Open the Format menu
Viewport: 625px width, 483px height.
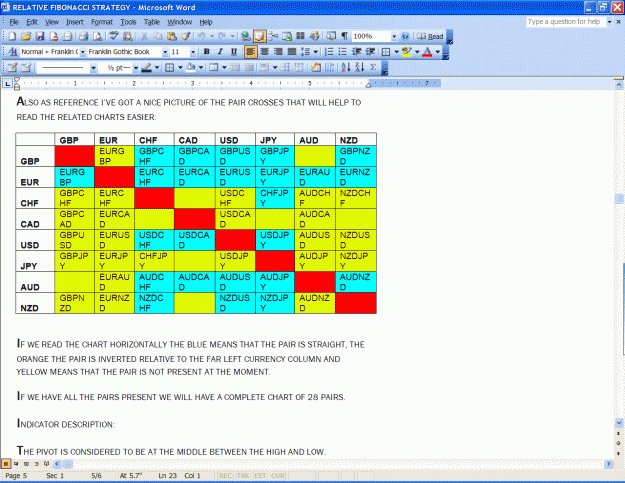[x=102, y=22]
